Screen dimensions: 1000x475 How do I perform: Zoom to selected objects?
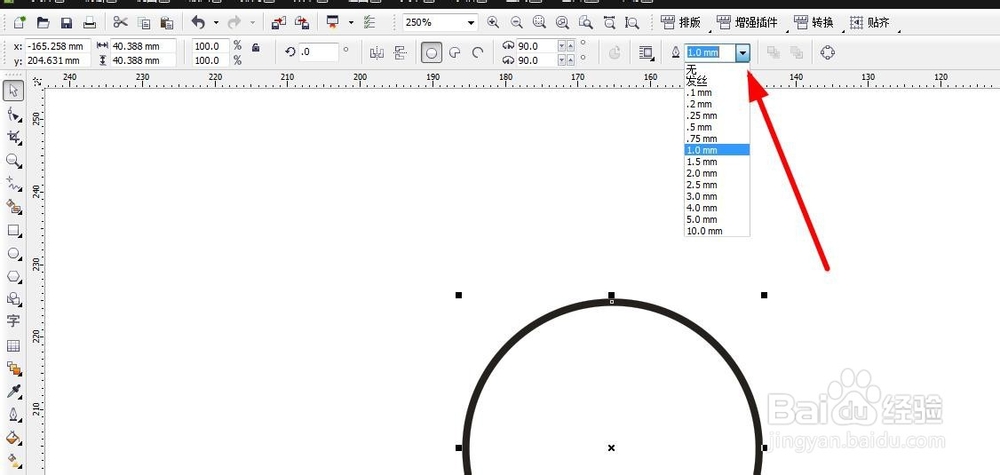click(x=540, y=22)
